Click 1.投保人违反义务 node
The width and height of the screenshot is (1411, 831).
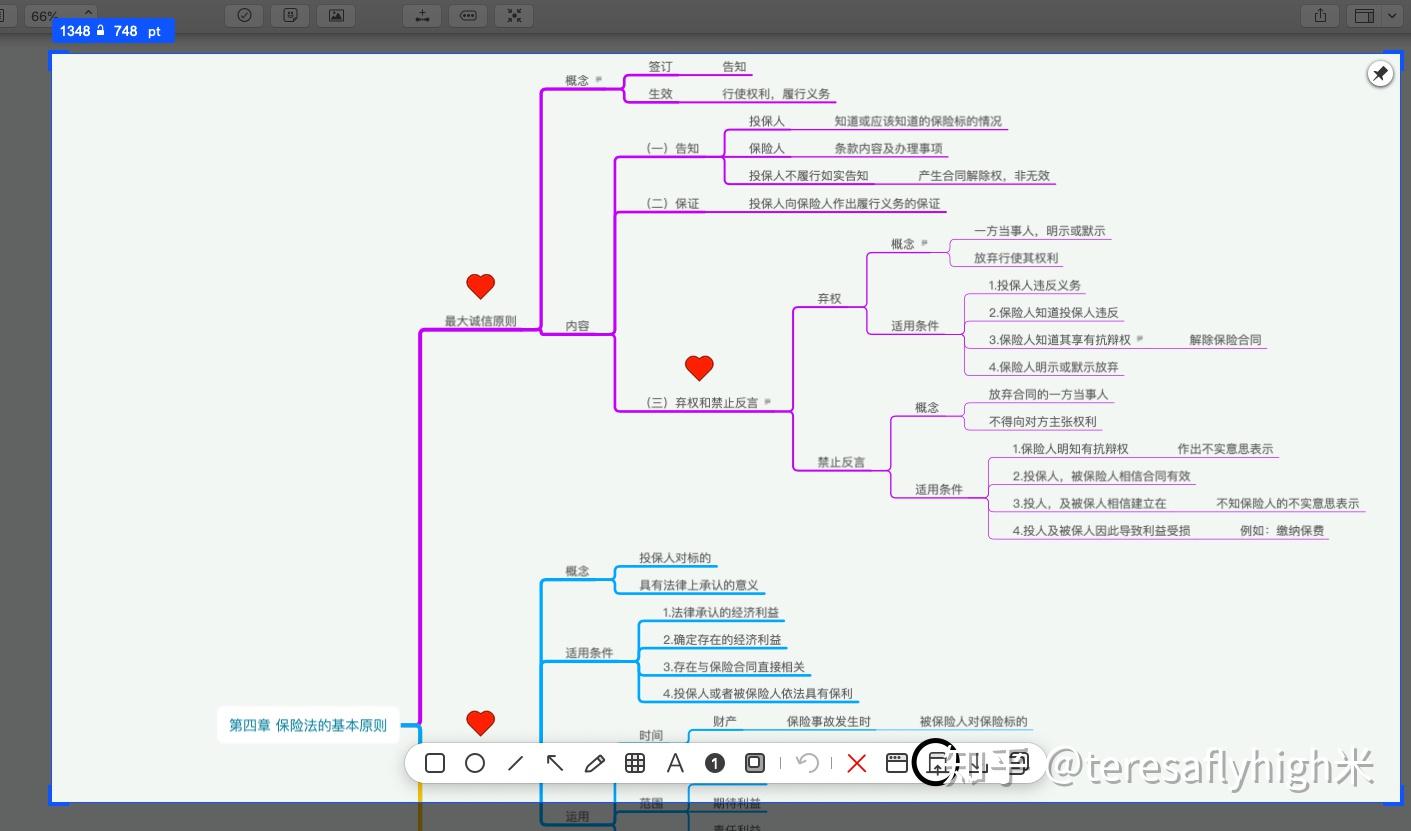point(1035,285)
